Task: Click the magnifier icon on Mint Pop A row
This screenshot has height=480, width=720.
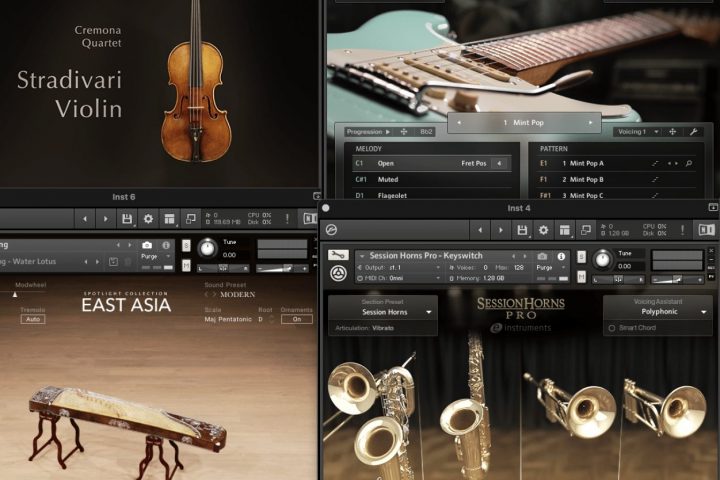Action: pos(690,163)
